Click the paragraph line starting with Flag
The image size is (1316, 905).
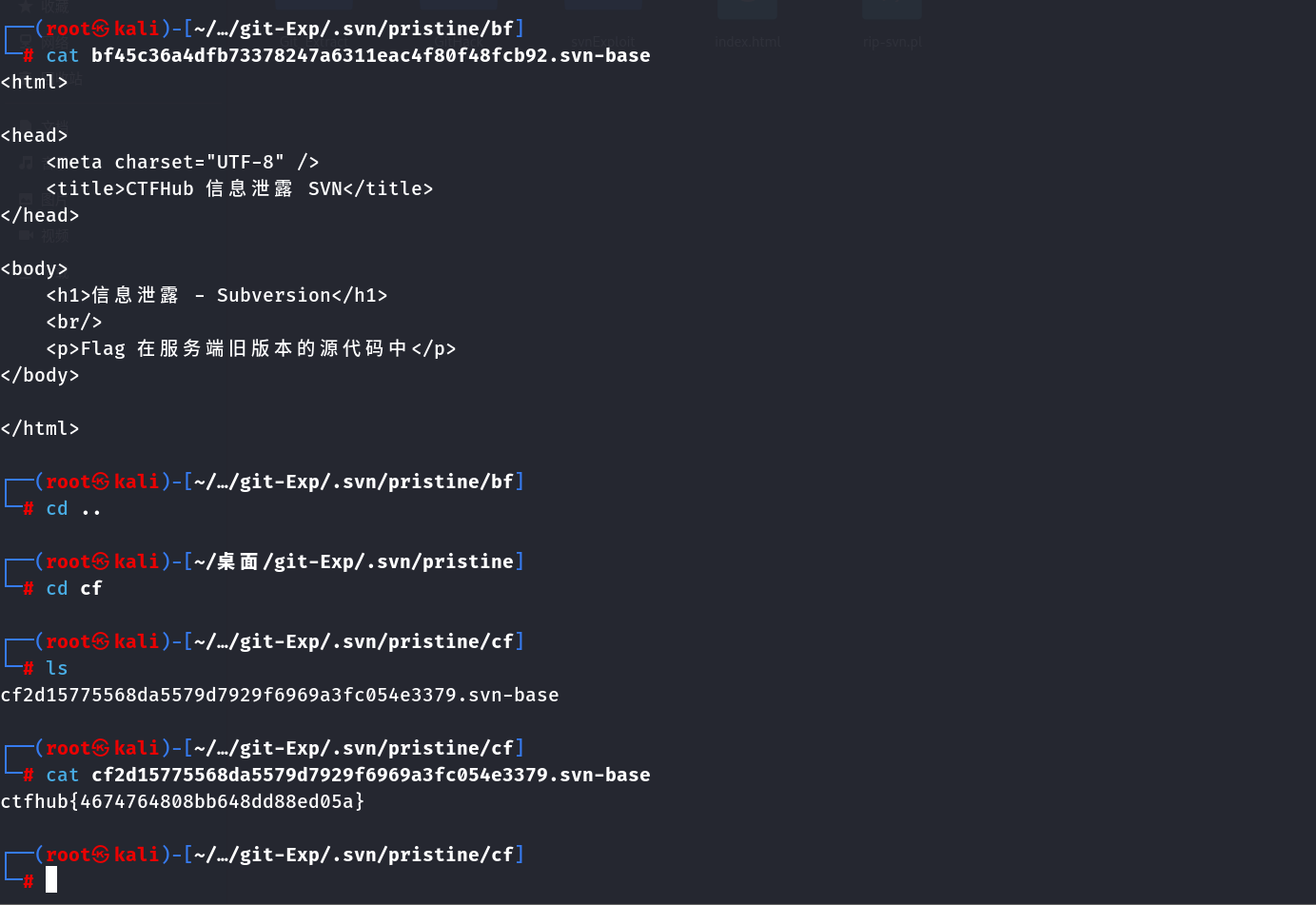click(x=250, y=348)
